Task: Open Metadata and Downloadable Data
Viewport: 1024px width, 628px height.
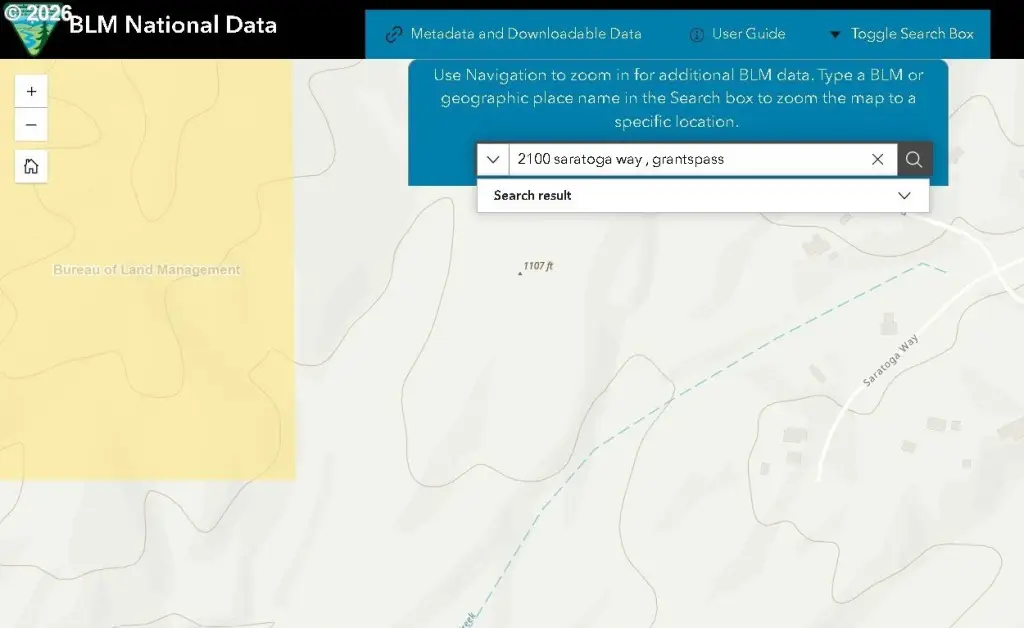Action: (x=526, y=34)
